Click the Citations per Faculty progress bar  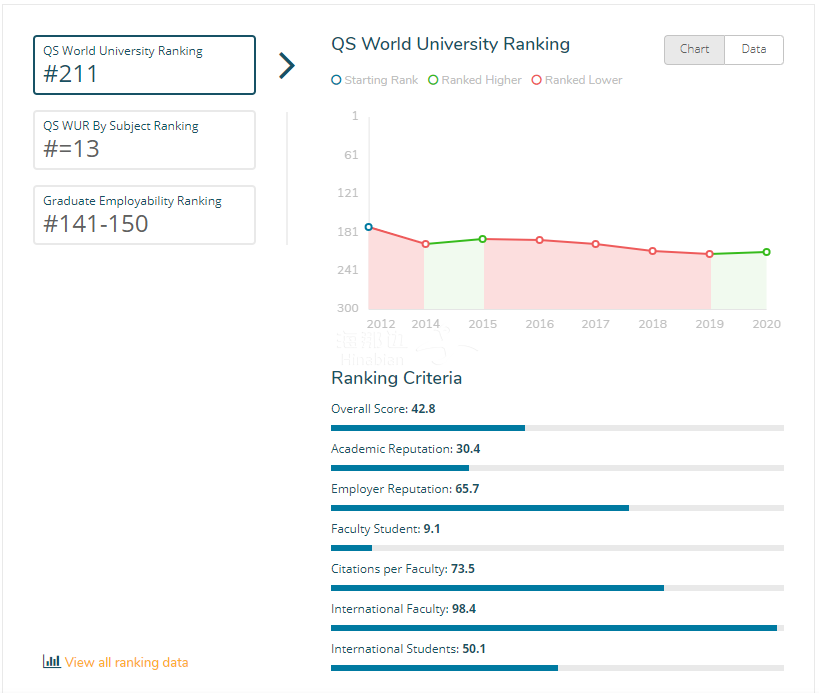coord(557,588)
